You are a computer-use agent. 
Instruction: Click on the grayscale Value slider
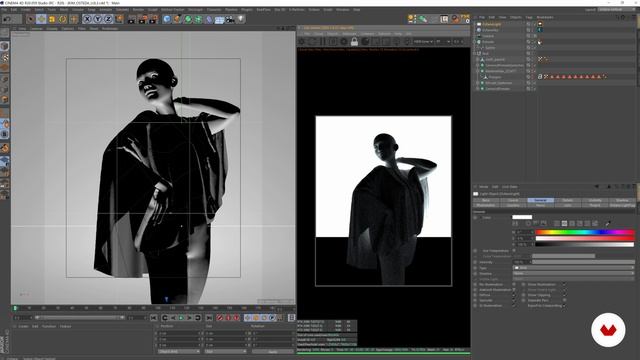coord(585,244)
